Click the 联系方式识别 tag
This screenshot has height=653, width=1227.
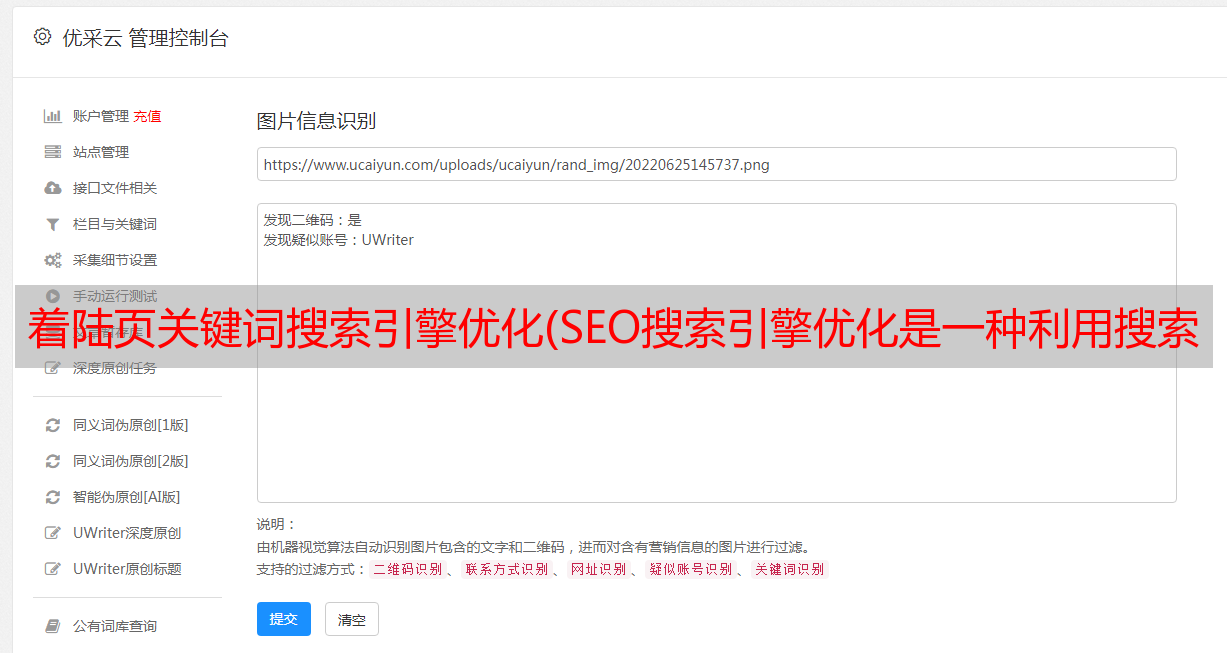click(x=506, y=569)
